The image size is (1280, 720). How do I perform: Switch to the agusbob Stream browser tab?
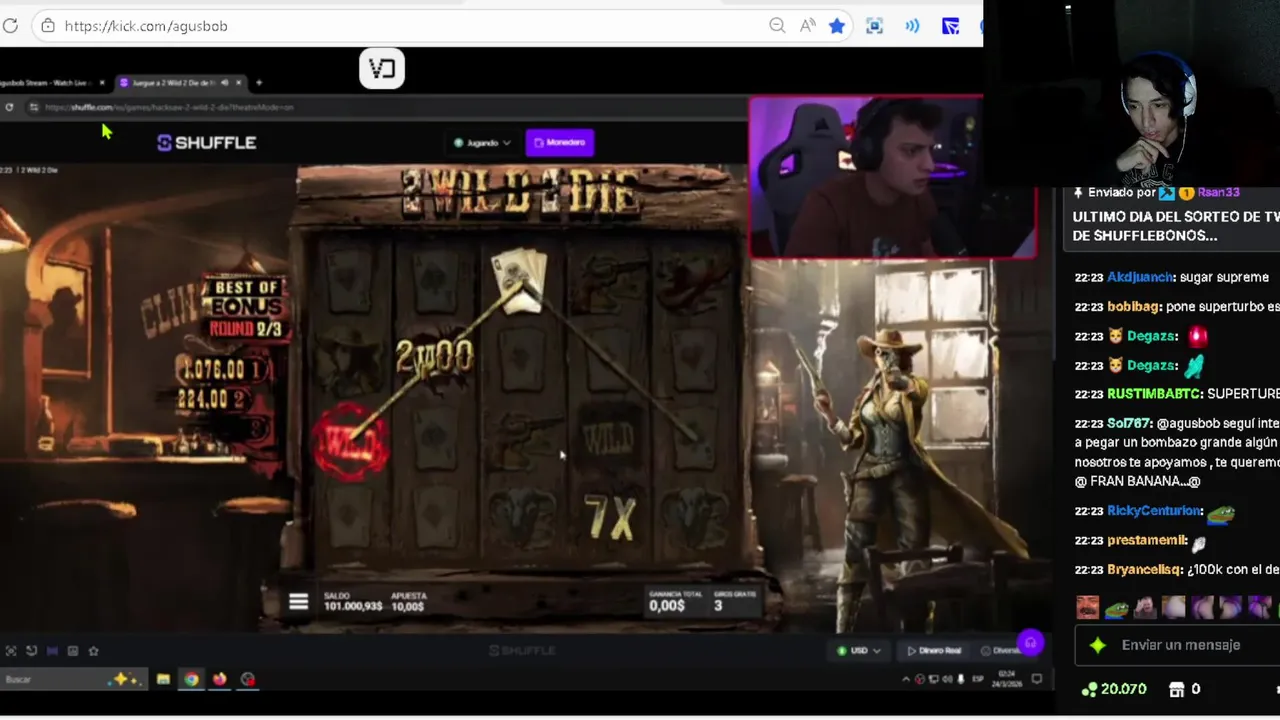coord(46,82)
